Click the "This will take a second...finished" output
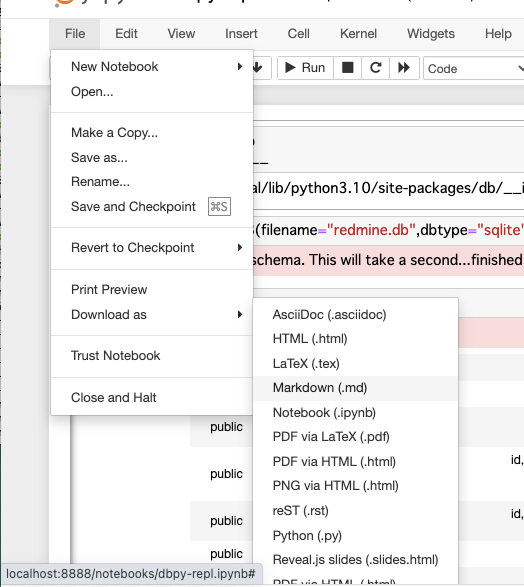 tap(415, 260)
